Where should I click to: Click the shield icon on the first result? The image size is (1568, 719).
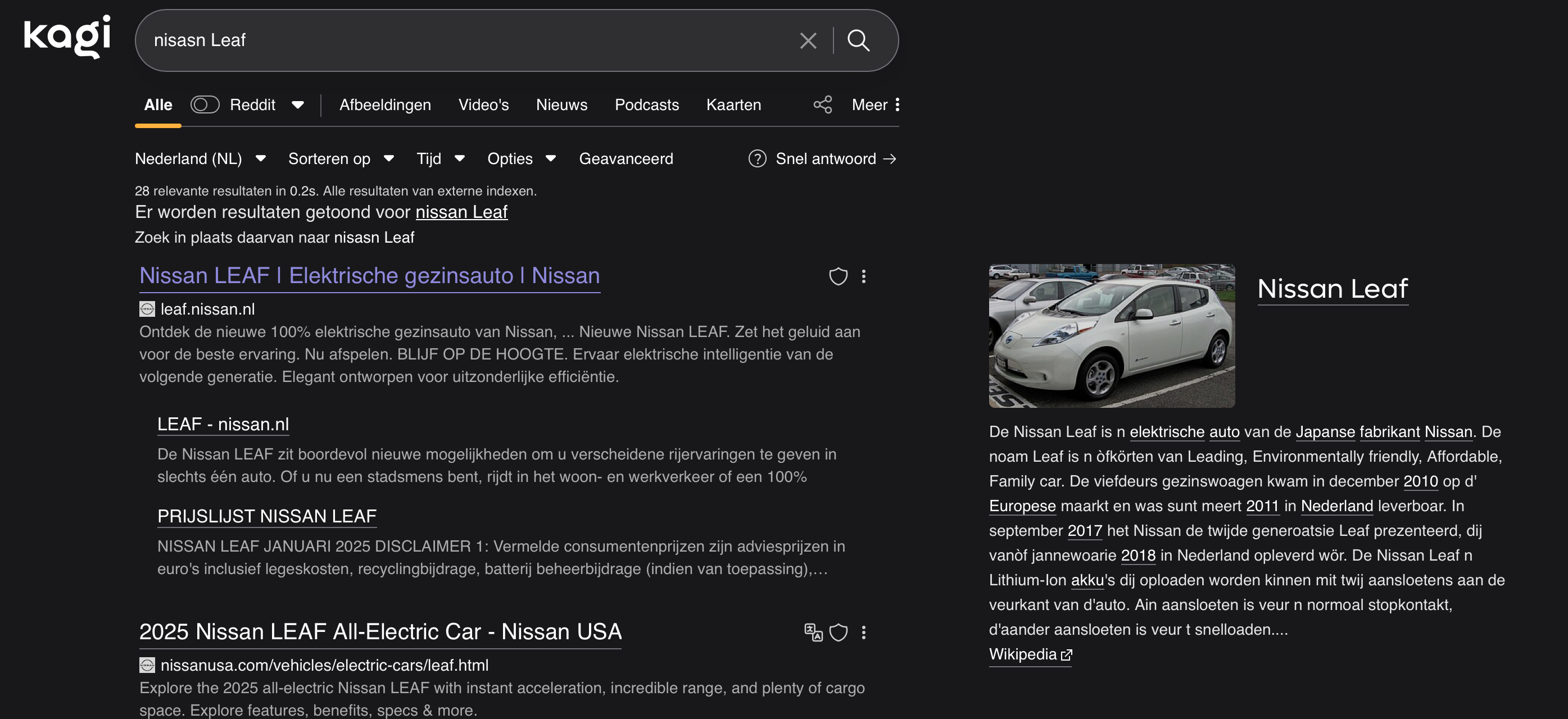[838, 276]
